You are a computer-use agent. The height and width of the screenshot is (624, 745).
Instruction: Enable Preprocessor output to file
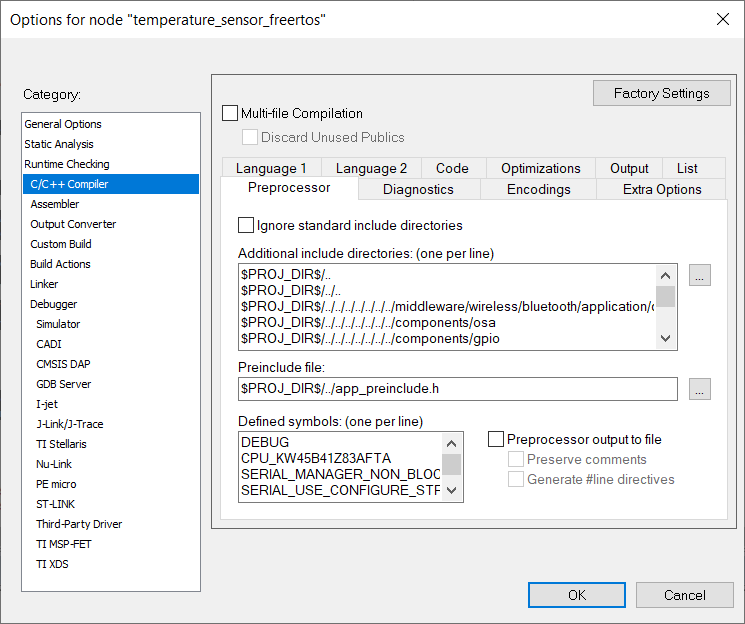point(496,439)
